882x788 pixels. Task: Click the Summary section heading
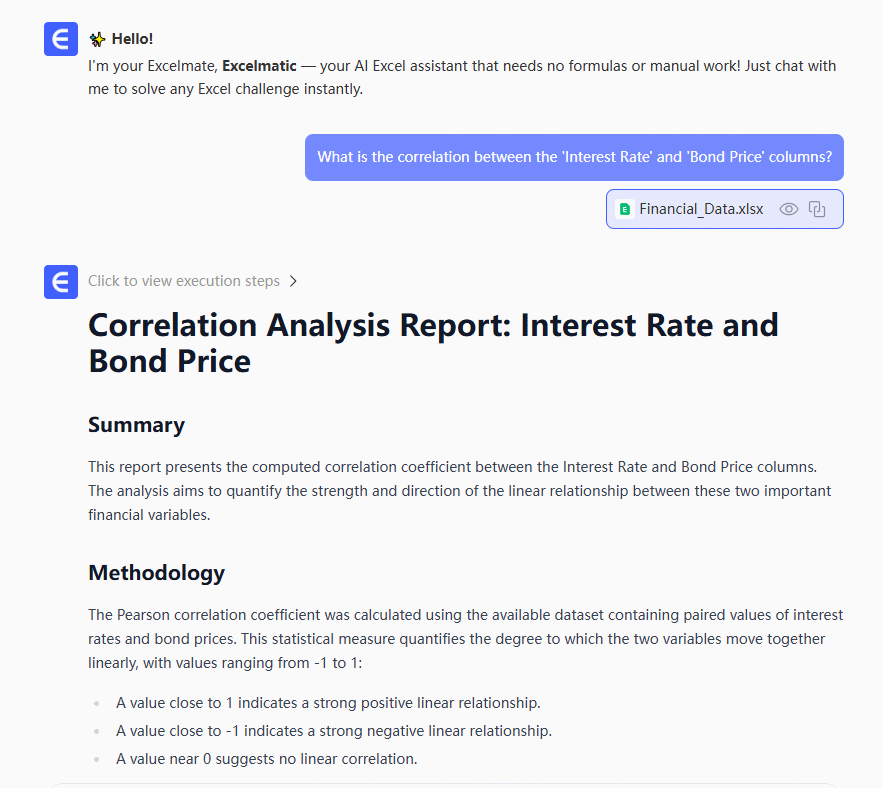click(136, 425)
